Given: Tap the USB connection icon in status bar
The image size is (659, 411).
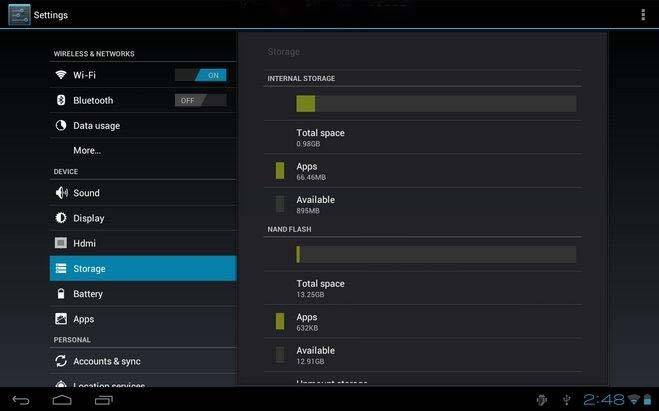Looking at the screenshot, I should [x=567, y=400].
